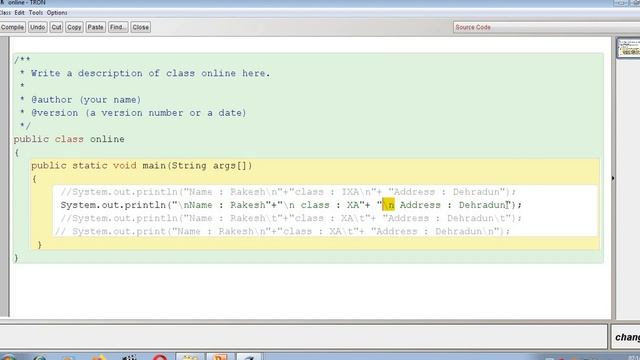Click 'Rakesh' in the active println line
Image resolution: width=640 pixels, height=360 pixels.
(248, 205)
